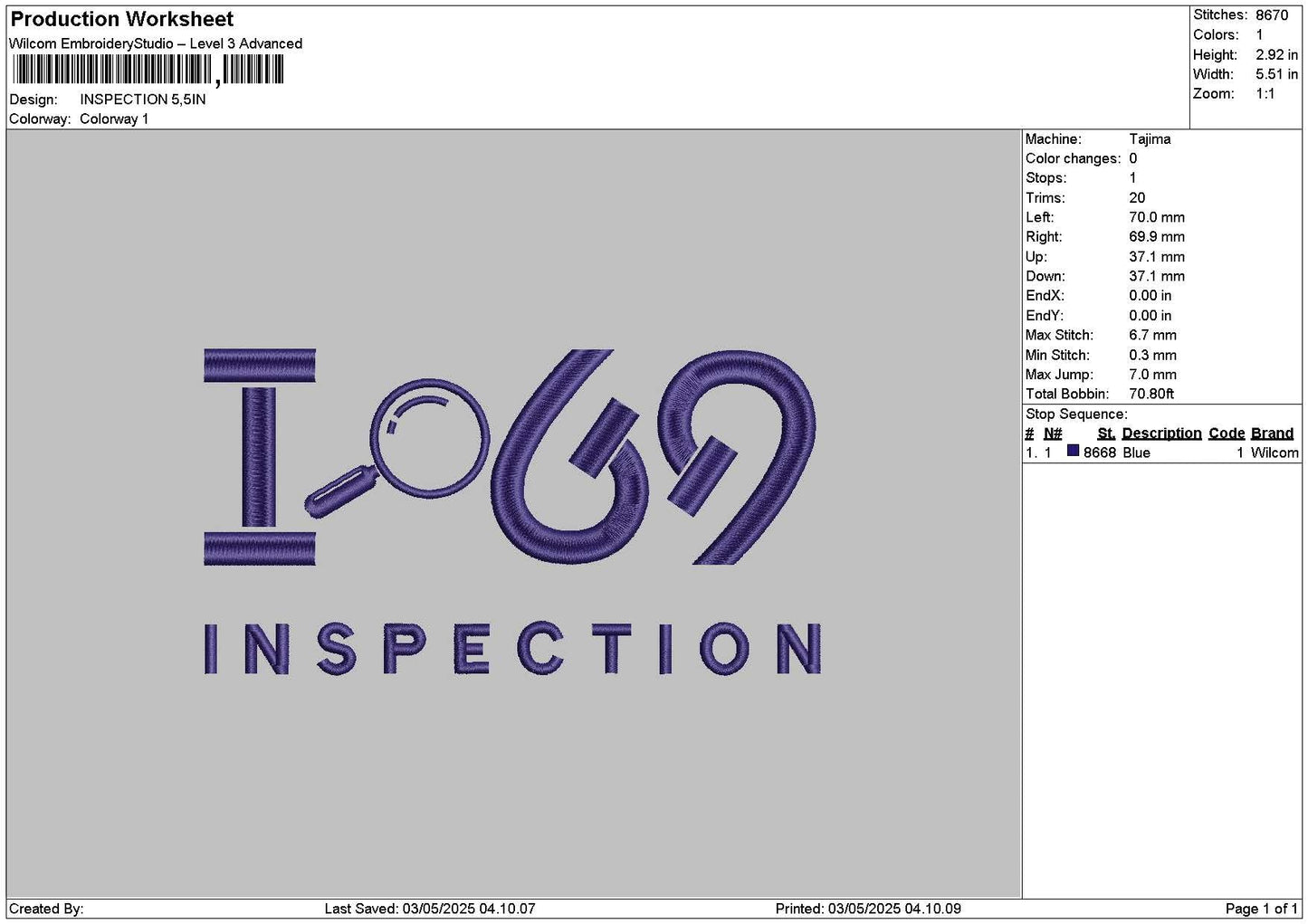This screenshot has height=924, width=1308.
Task: Click the Trims value 20
Action: (x=1137, y=198)
